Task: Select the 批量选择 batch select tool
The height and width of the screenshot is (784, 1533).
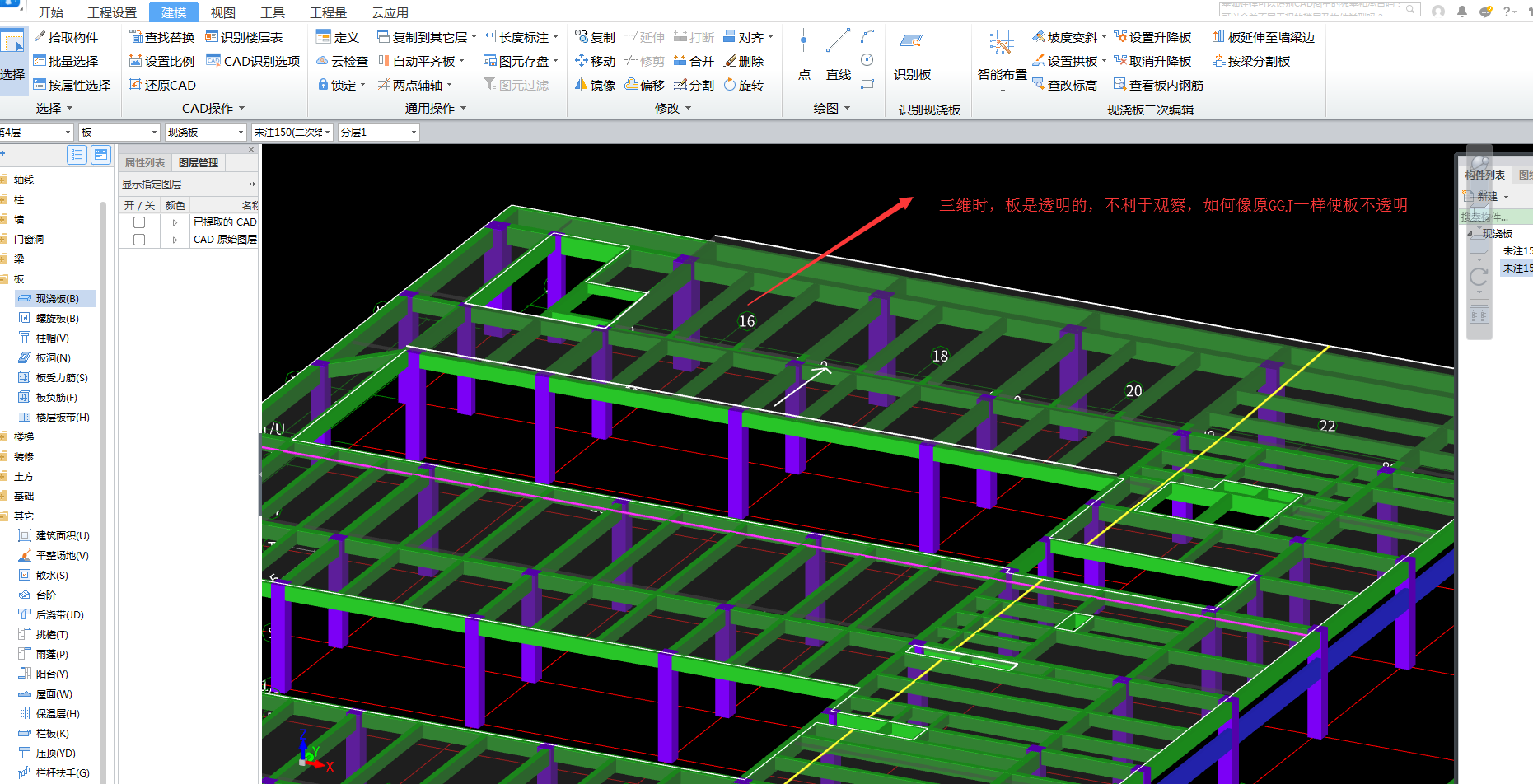Action: tap(66, 61)
